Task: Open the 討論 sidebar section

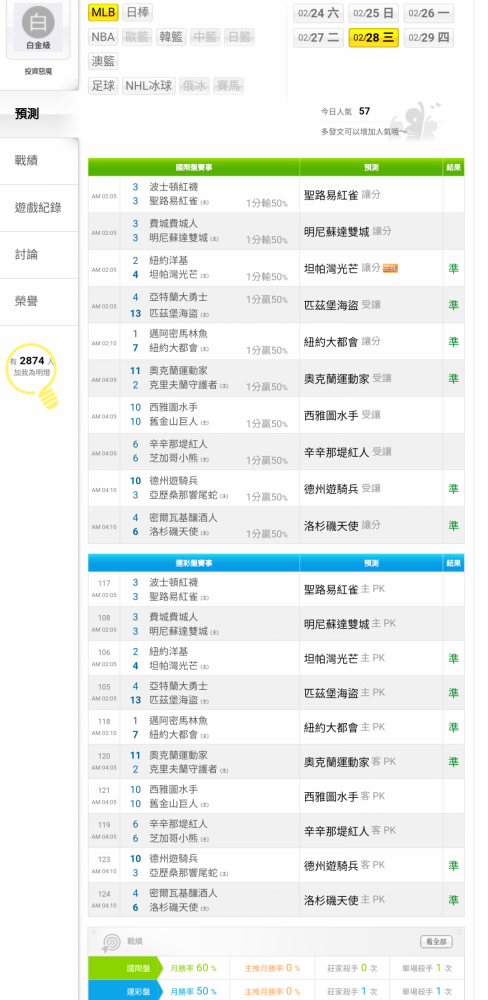Action: pos(40,254)
